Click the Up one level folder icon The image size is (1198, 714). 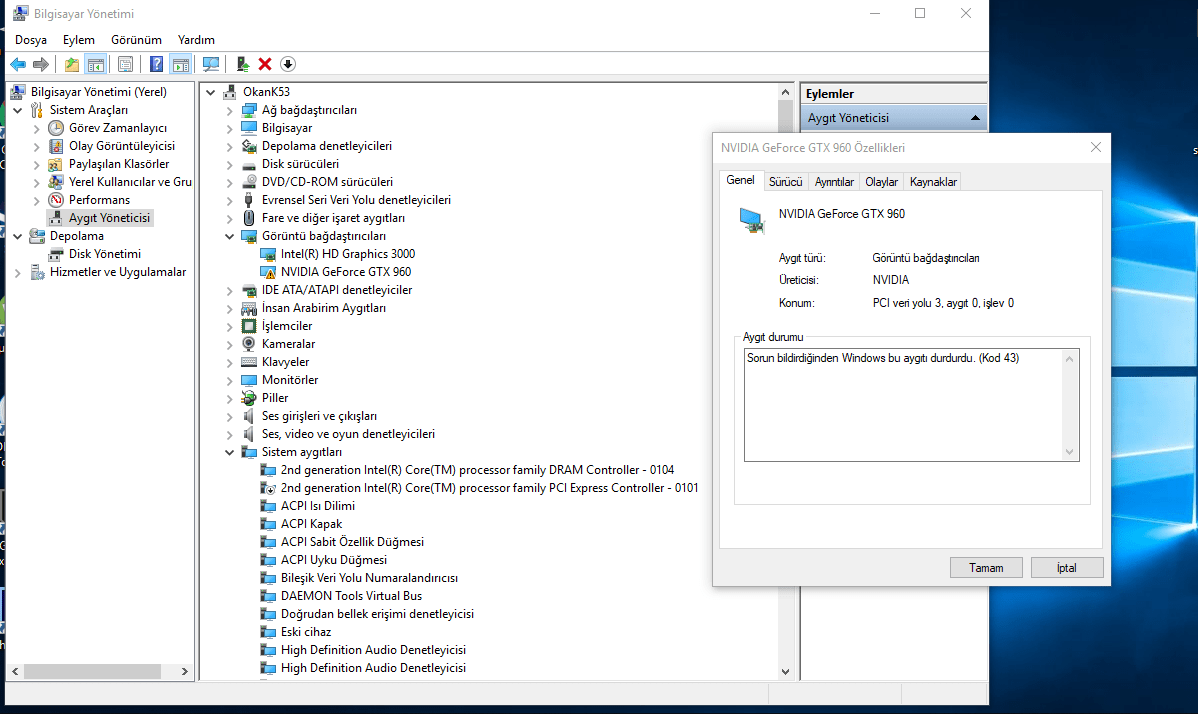[72, 64]
